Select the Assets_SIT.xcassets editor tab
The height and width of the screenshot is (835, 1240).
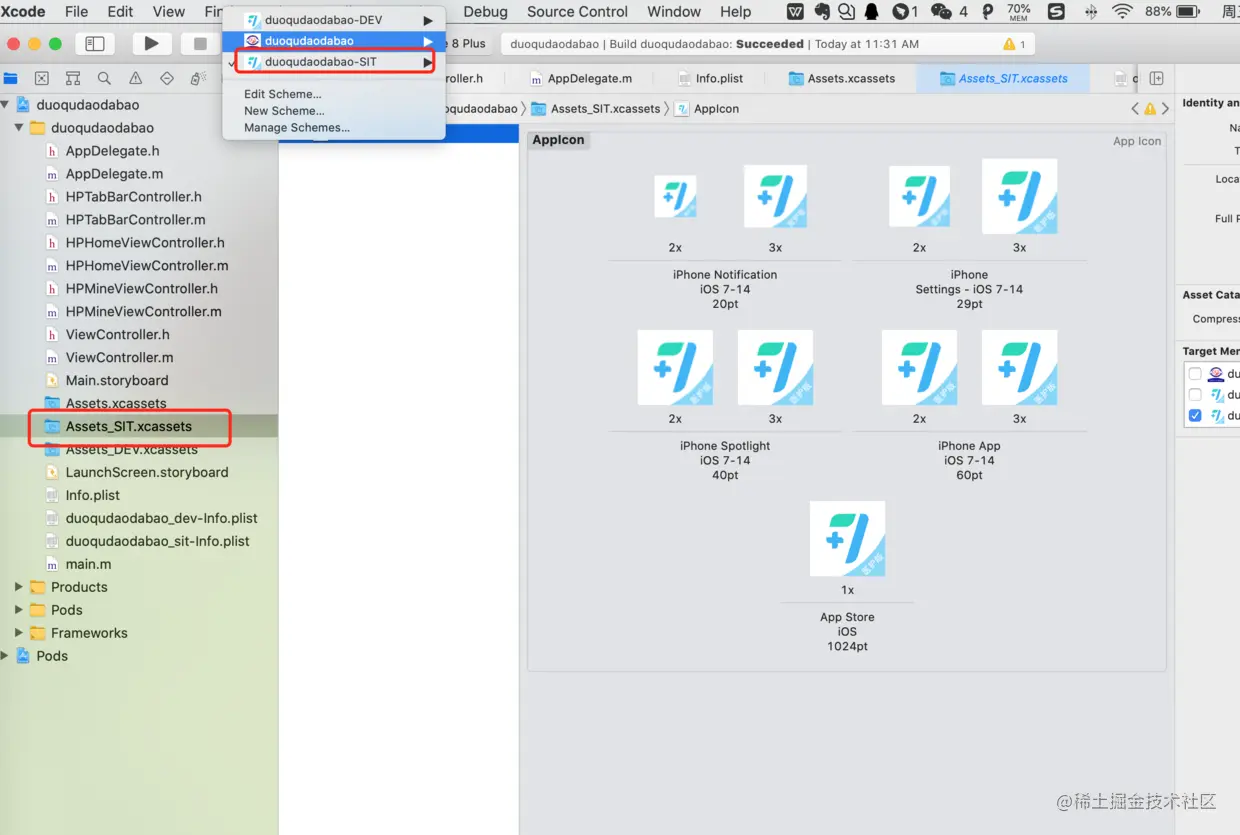pos(1004,78)
